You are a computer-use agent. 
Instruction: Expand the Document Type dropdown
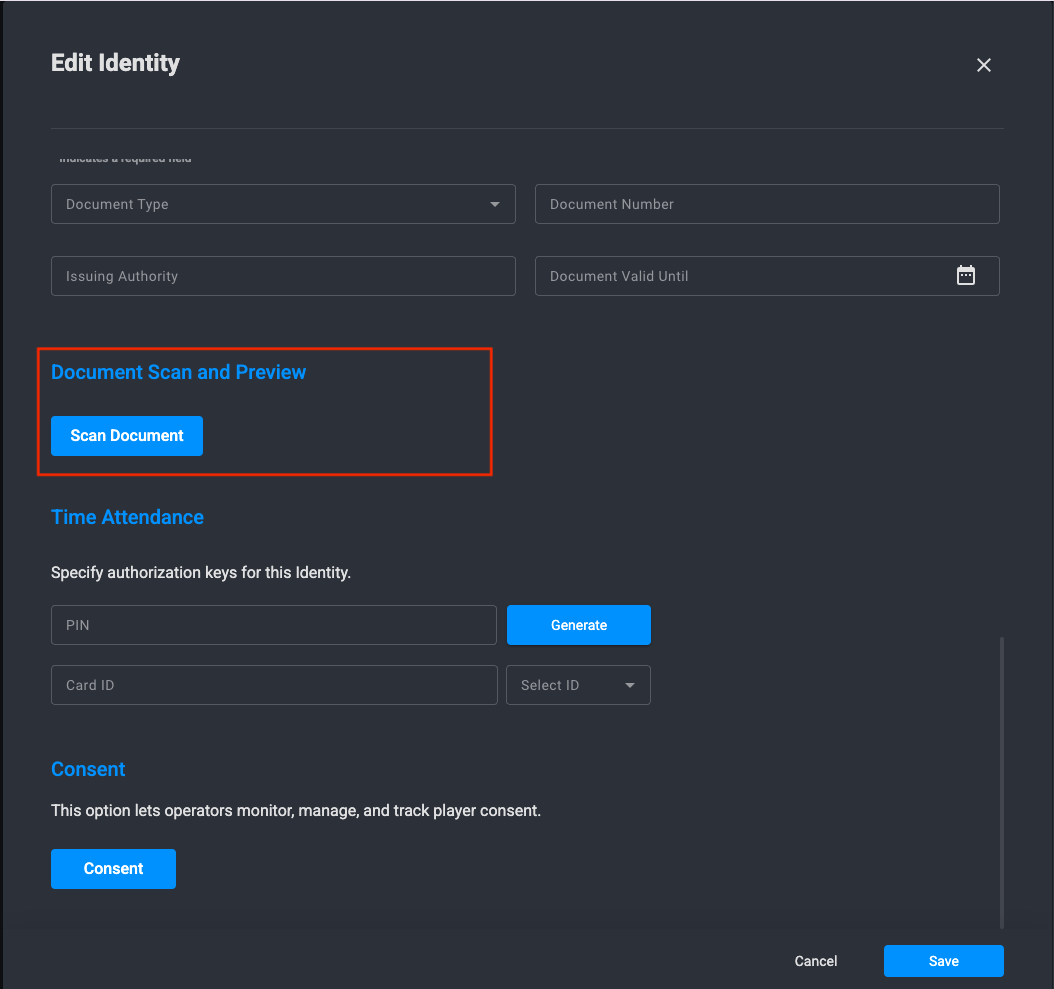(x=283, y=204)
